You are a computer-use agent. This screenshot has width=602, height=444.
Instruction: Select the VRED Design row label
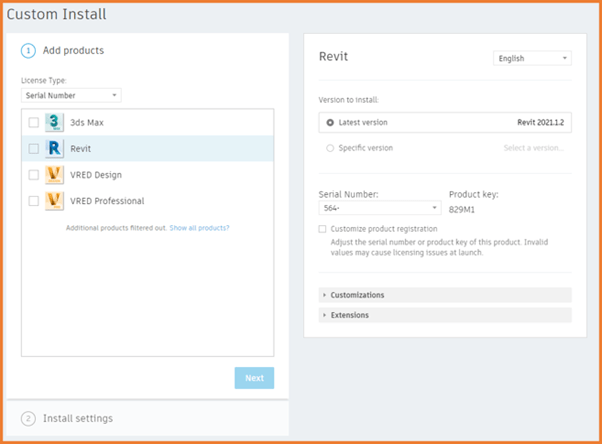pos(96,175)
